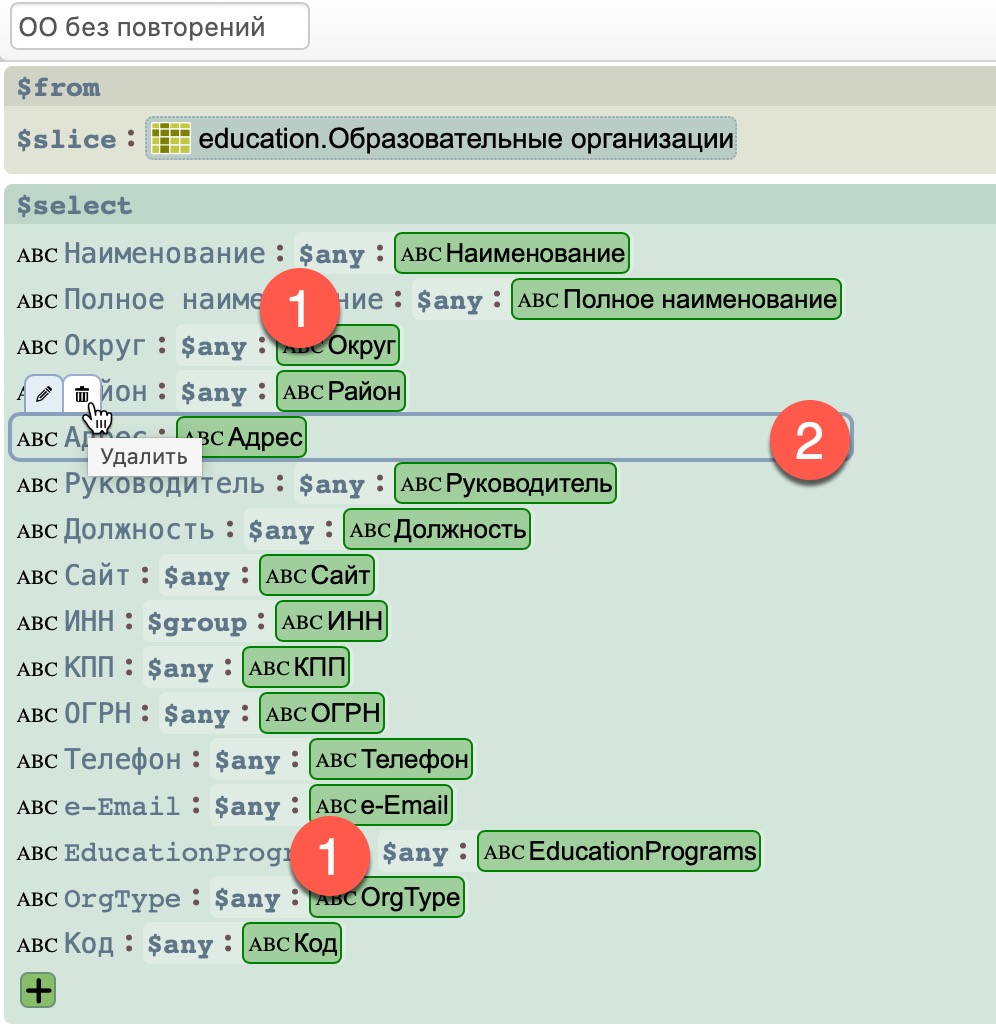Click ABC type icon before Код label

coord(38,945)
